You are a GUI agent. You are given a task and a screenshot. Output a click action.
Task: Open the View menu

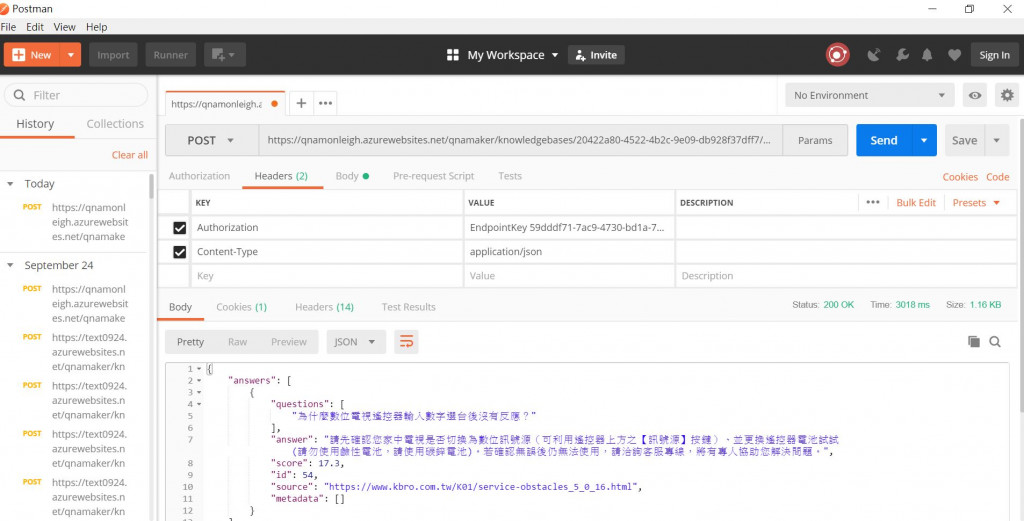pyautogui.click(x=65, y=27)
